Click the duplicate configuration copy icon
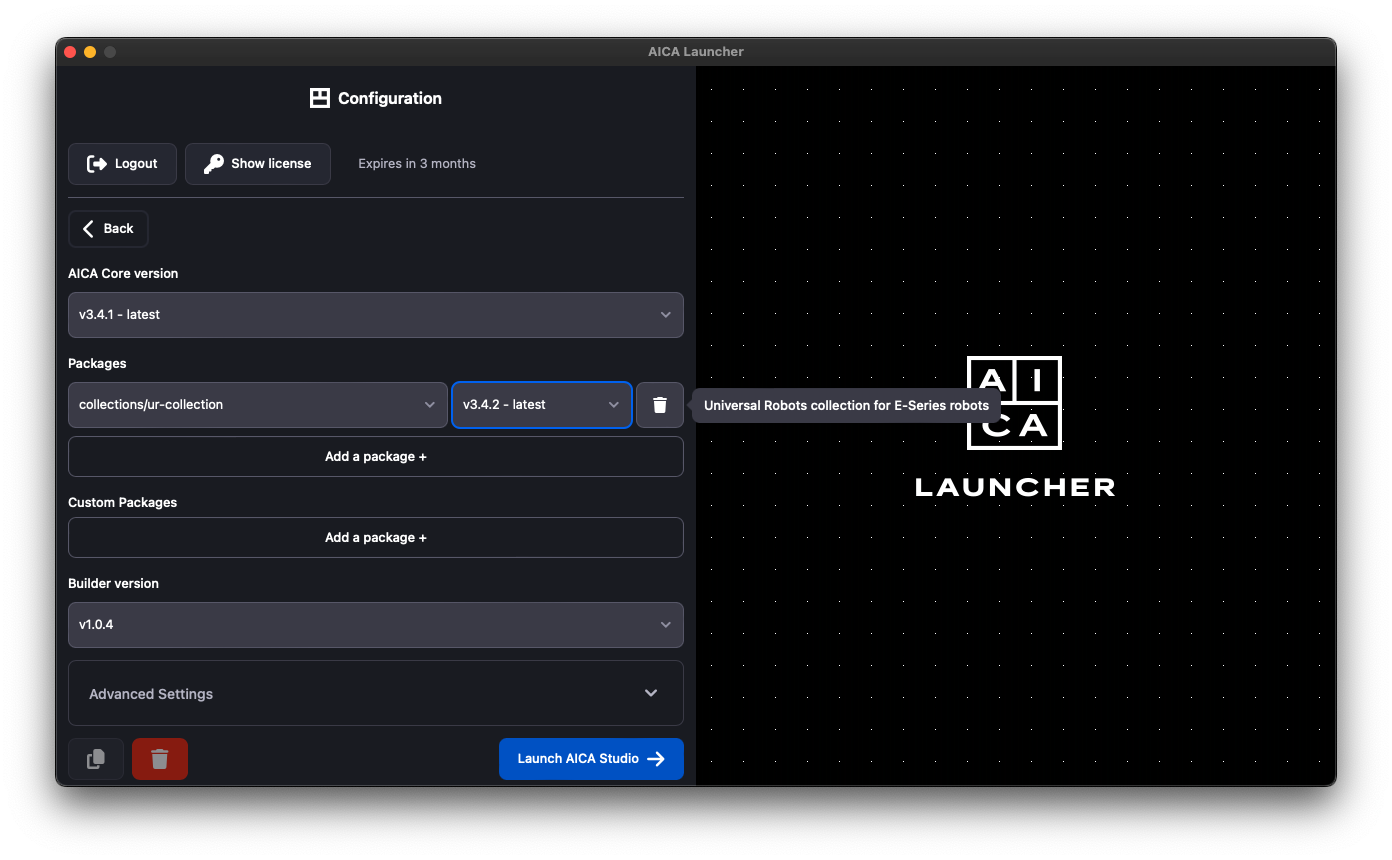The image size is (1392, 860). (x=96, y=759)
